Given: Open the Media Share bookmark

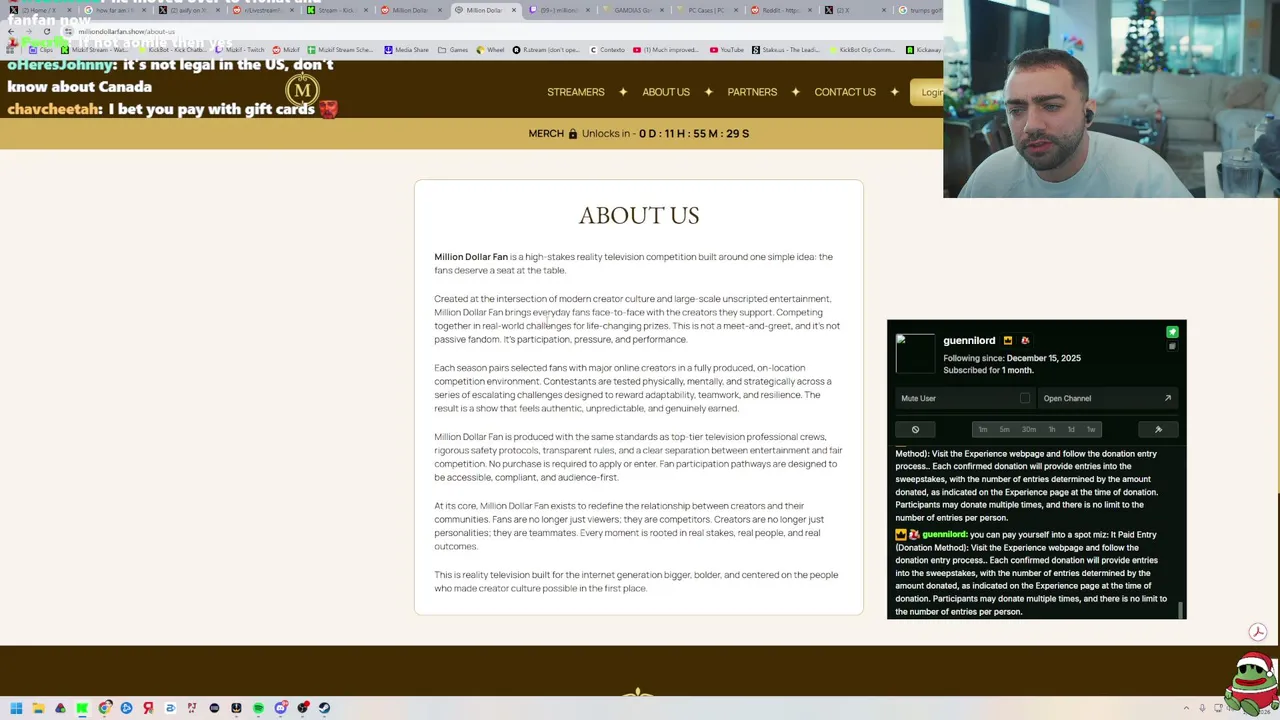Looking at the screenshot, I should (x=406, y=49).
